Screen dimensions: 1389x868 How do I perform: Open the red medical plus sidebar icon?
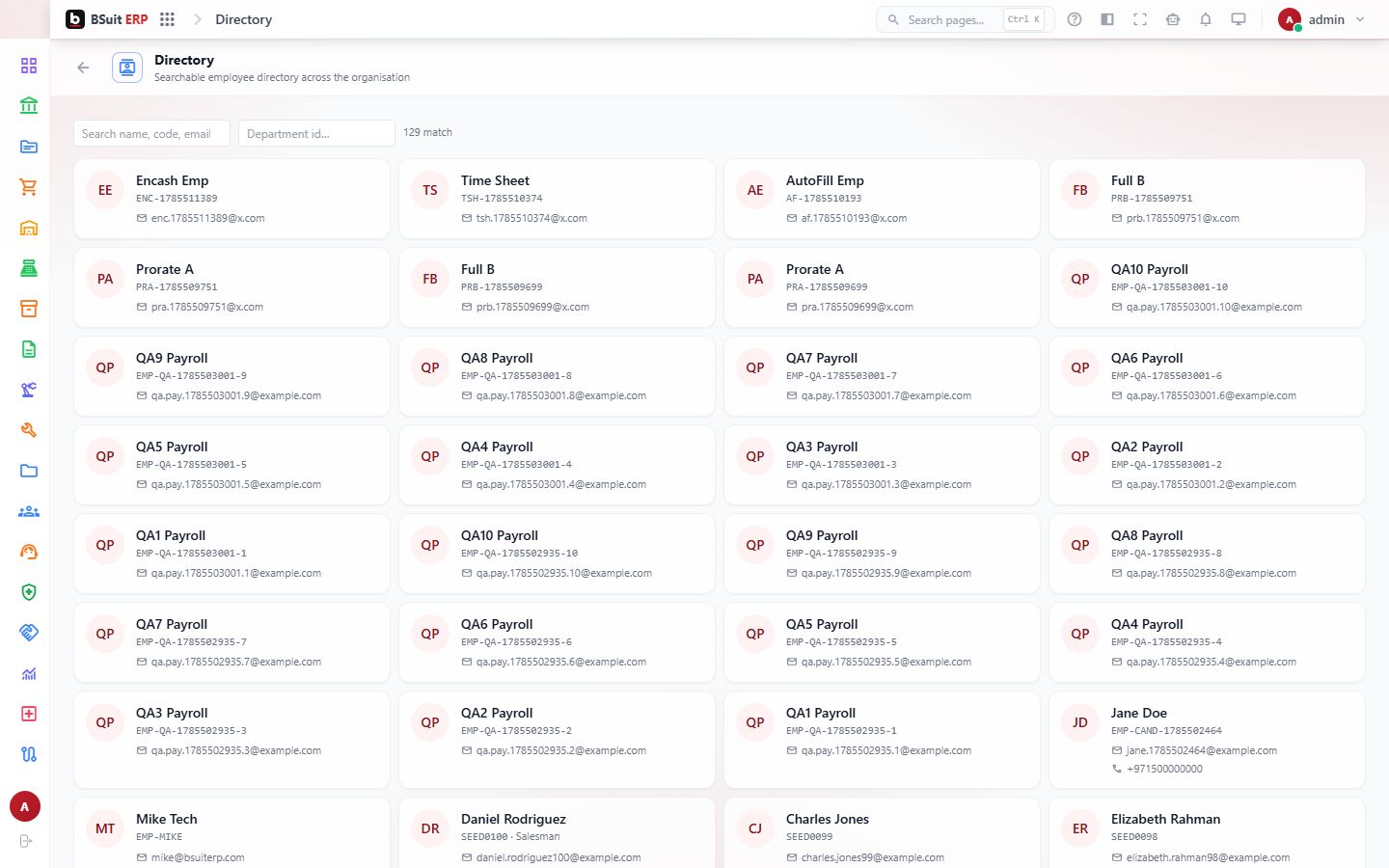coord(29,714)
